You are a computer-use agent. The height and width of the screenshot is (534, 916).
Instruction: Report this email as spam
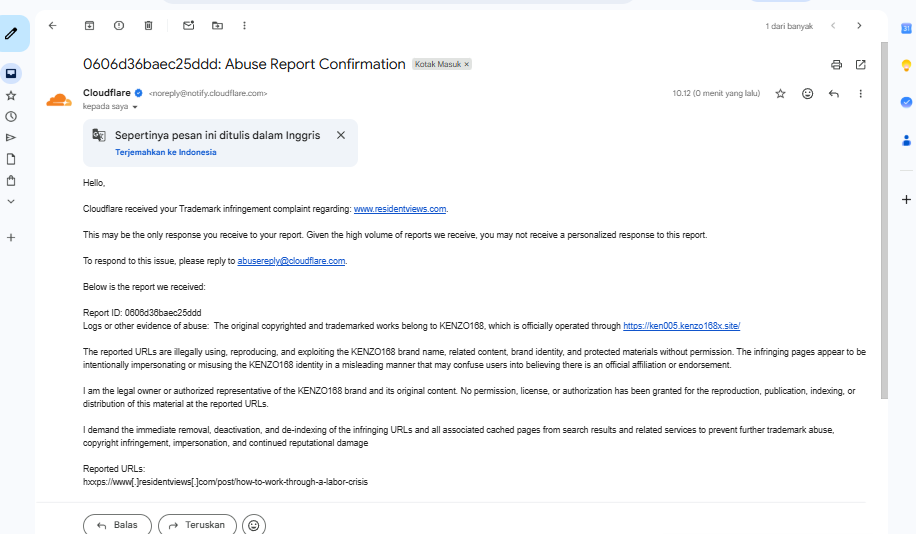click(119, 26)
